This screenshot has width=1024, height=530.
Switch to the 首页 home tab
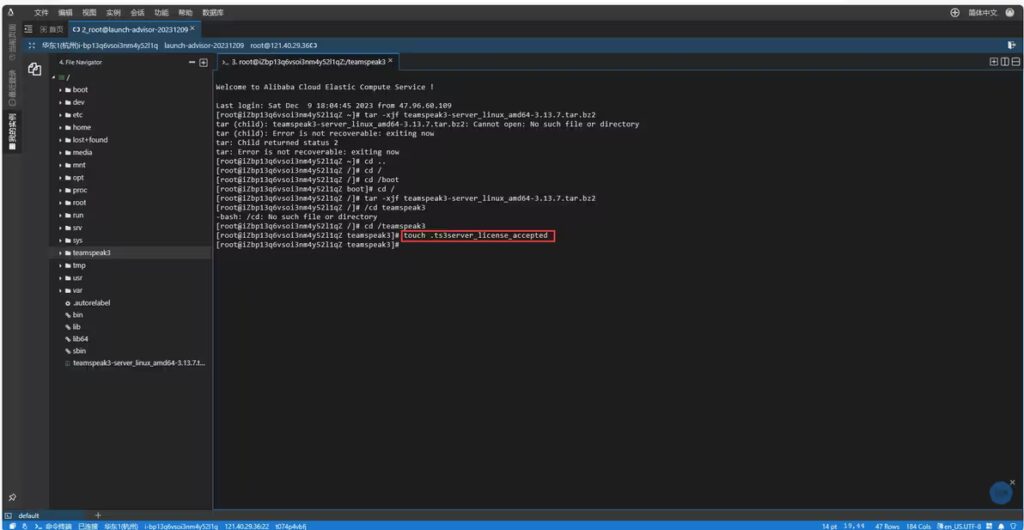(52, 29)
